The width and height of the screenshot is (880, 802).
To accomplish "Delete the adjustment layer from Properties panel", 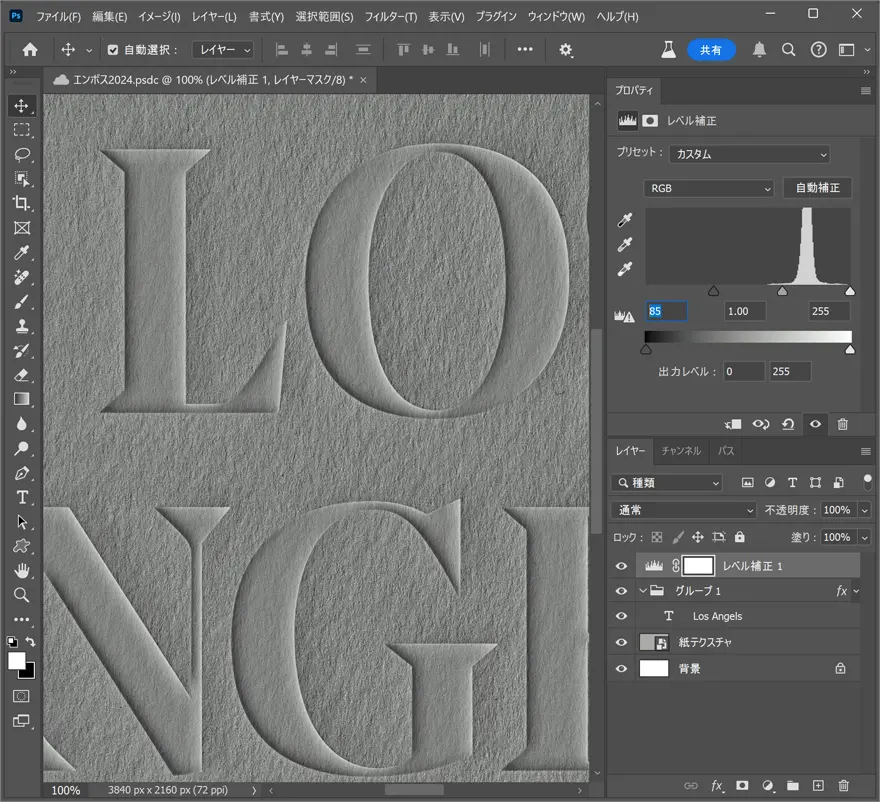I will click(842, 424).
